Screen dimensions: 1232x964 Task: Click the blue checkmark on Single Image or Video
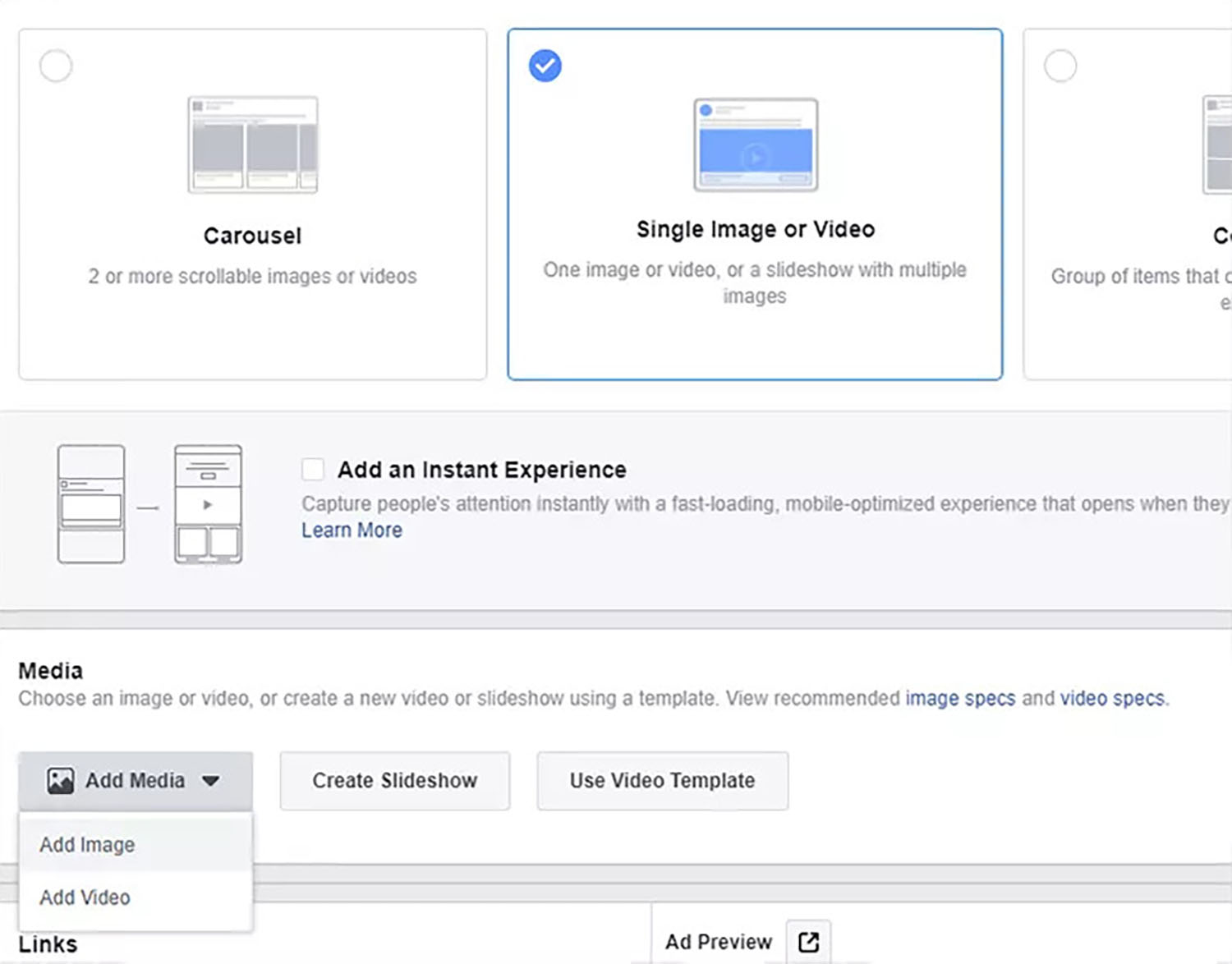click(545, 65)
